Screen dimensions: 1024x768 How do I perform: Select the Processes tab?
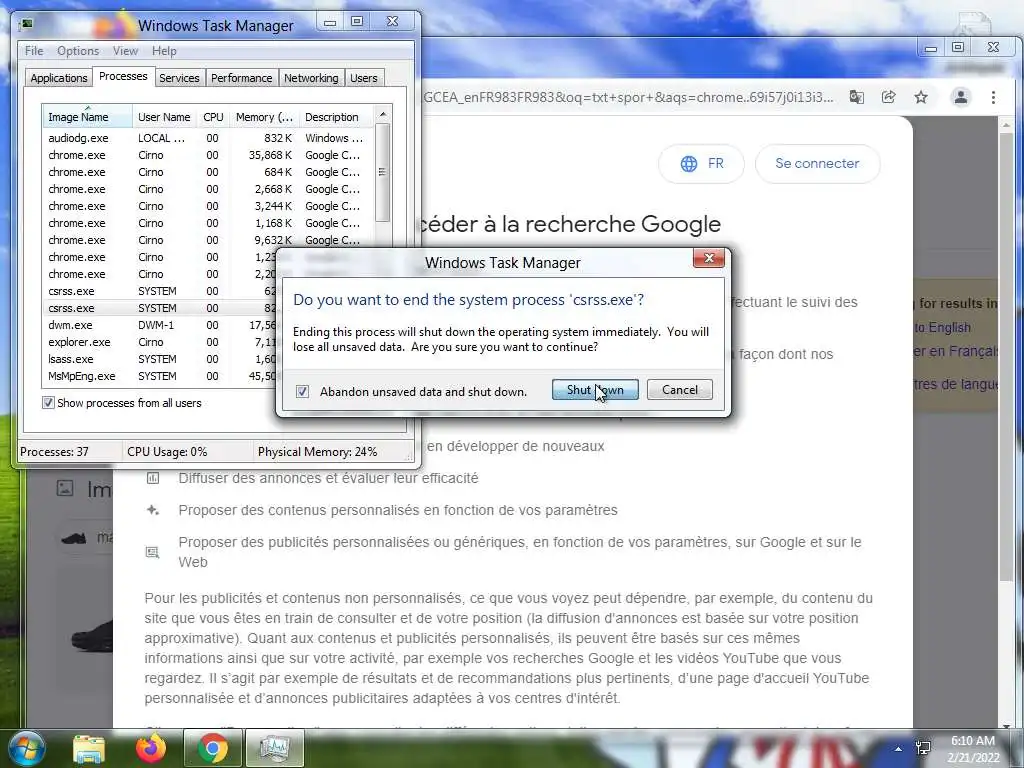[x=123, y=76]
